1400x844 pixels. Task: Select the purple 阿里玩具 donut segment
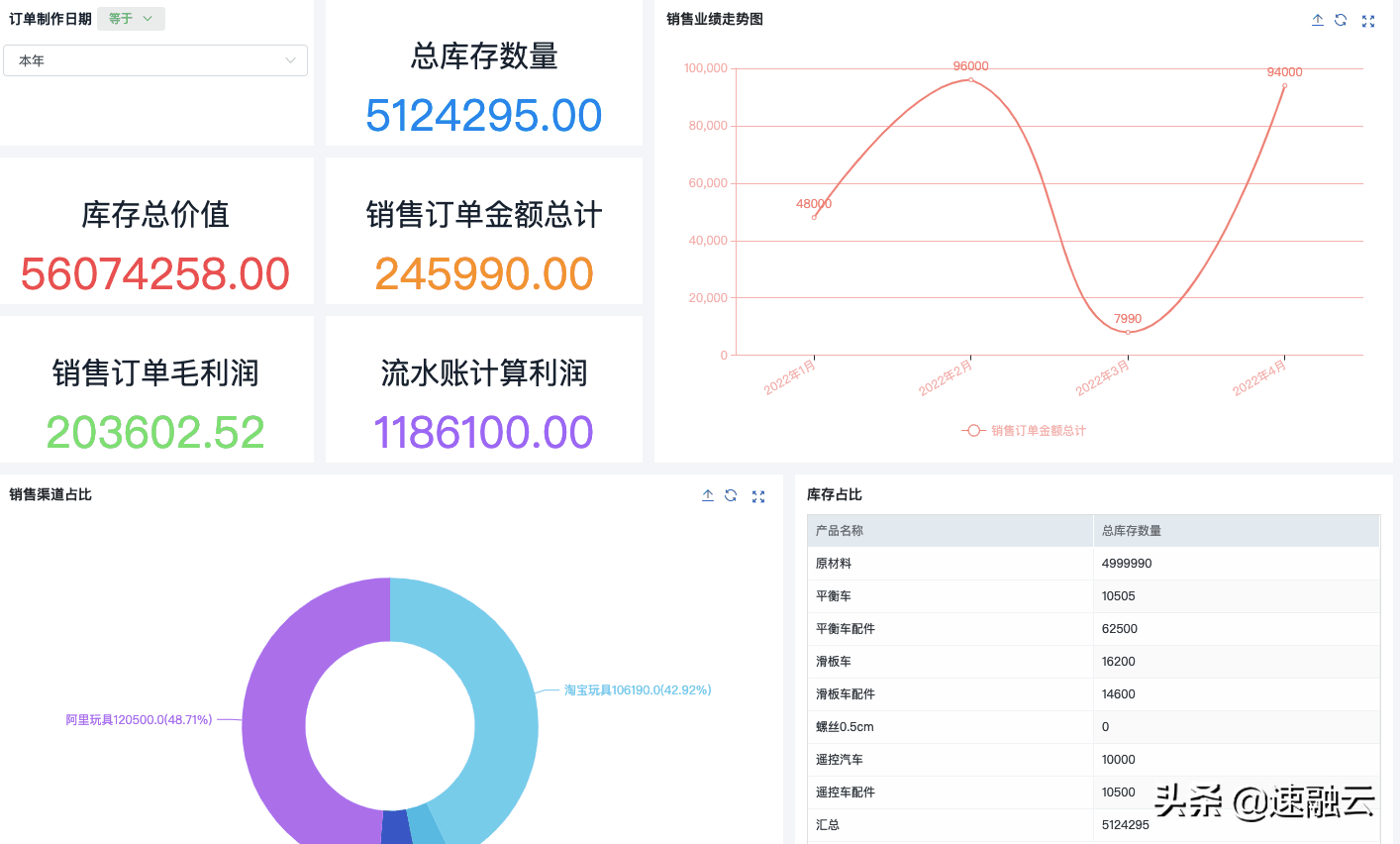pos(277,713)
